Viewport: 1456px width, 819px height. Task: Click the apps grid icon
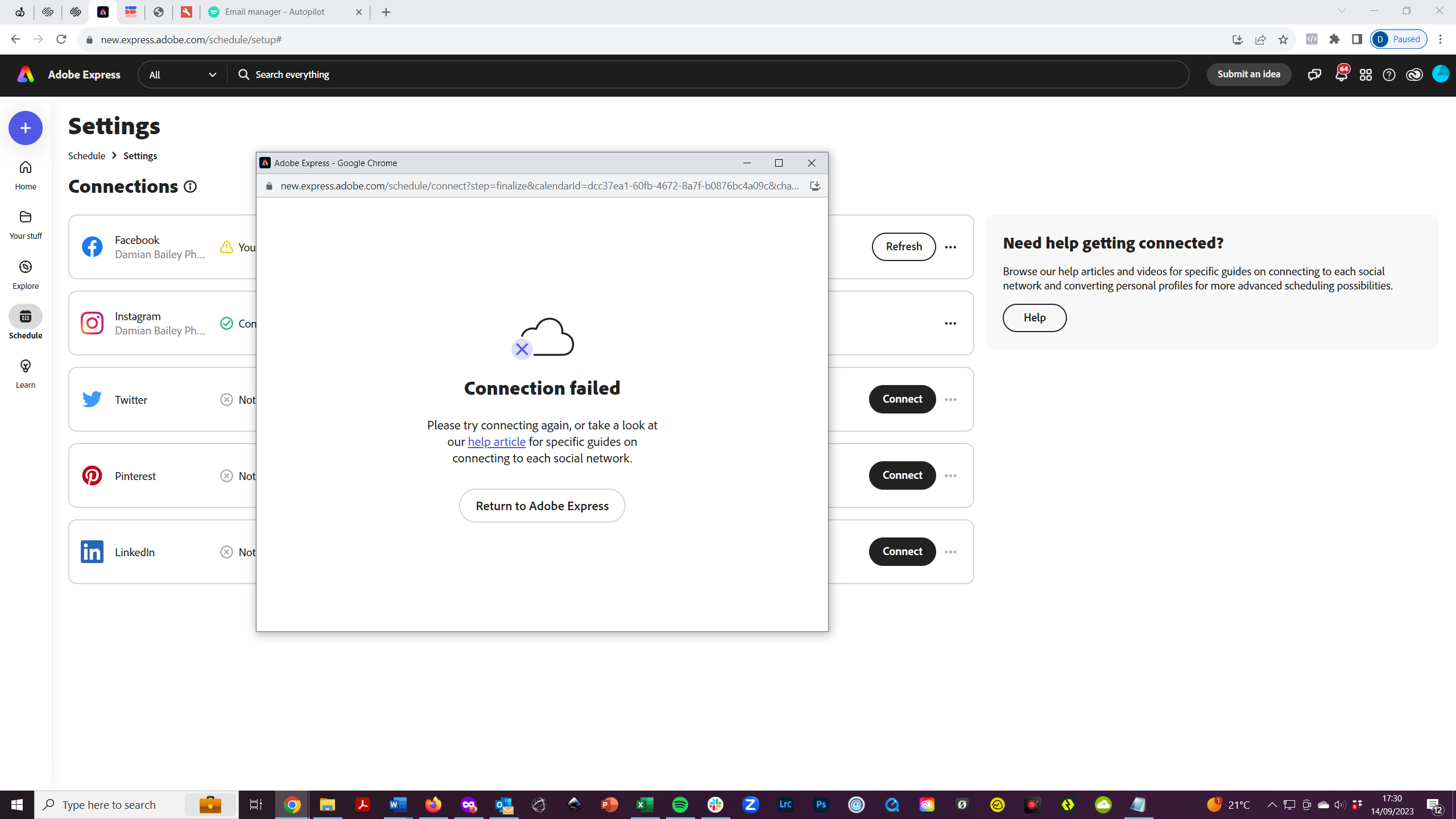pos(1366,75)
